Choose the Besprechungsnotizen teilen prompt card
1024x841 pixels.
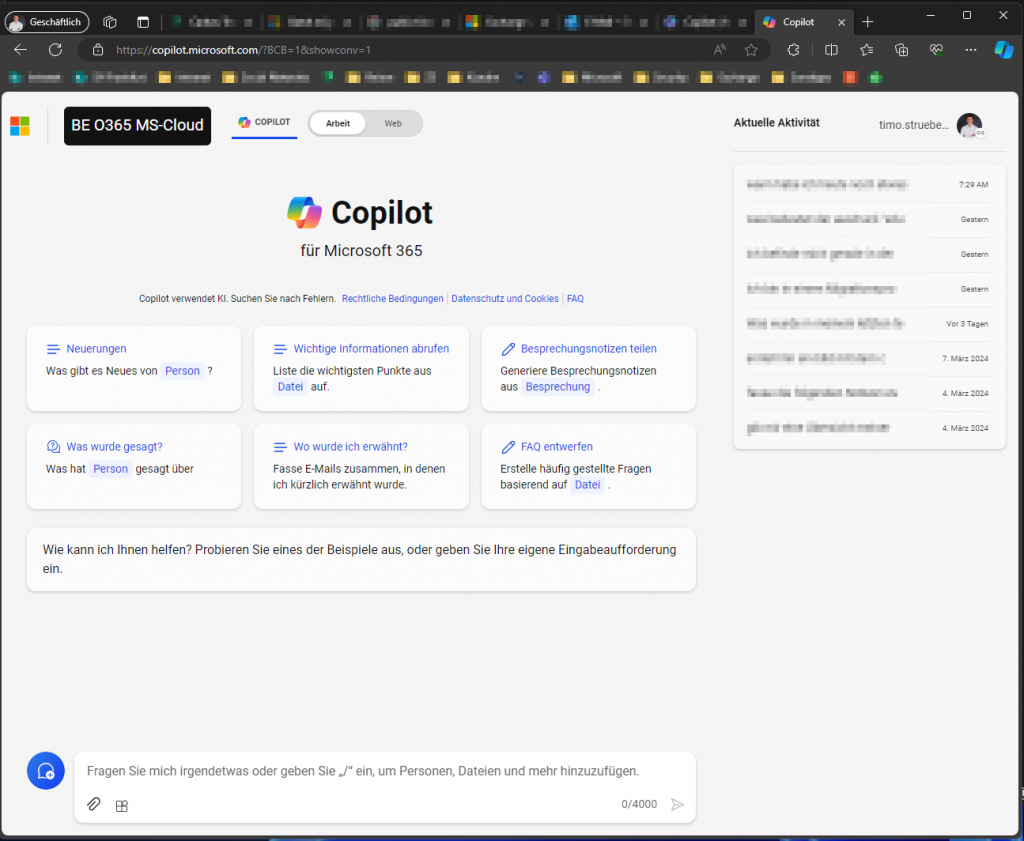[x=588, y=367]
